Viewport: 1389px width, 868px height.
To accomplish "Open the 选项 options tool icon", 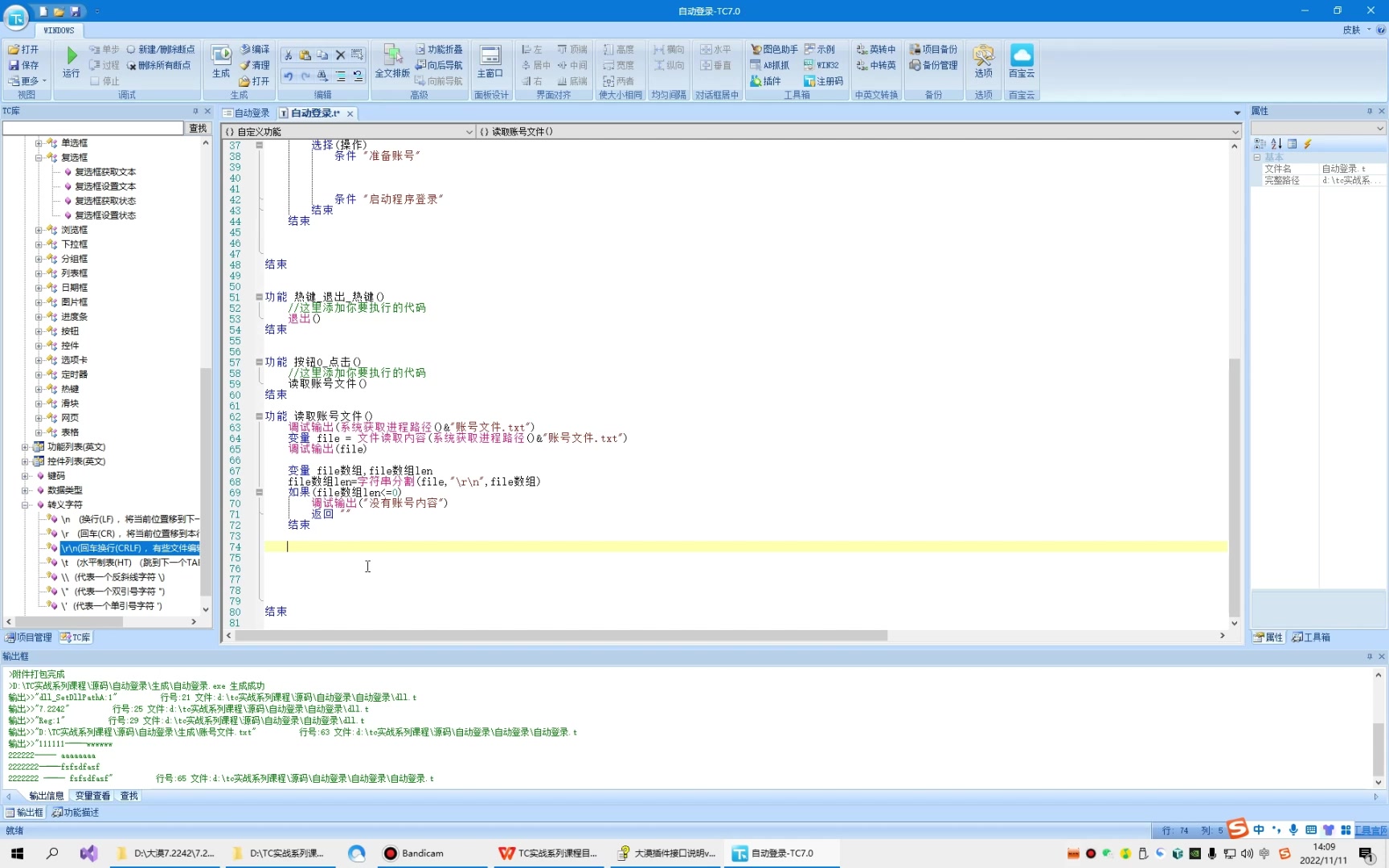I will [983, 56].
